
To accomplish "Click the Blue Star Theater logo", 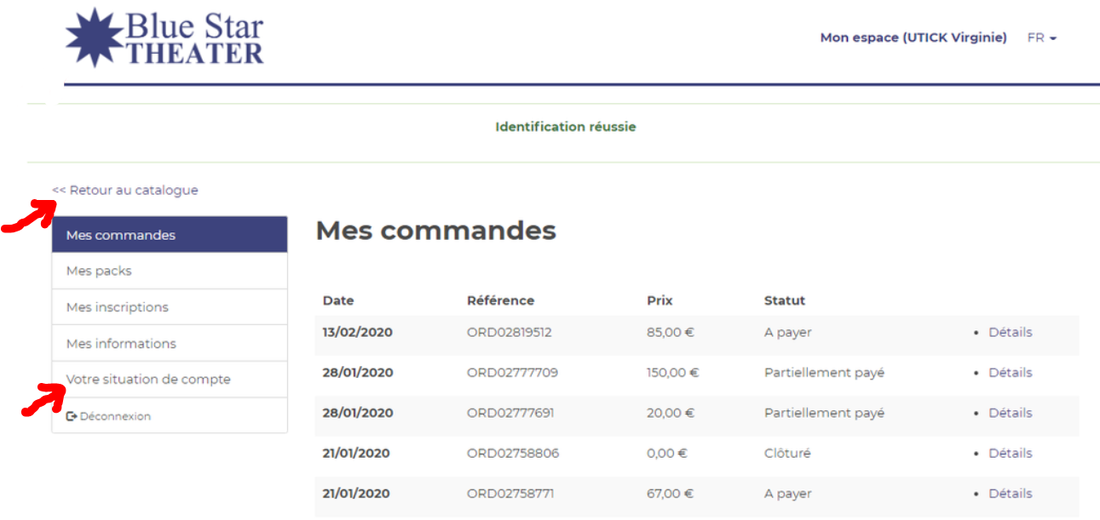I will [165, 37].
